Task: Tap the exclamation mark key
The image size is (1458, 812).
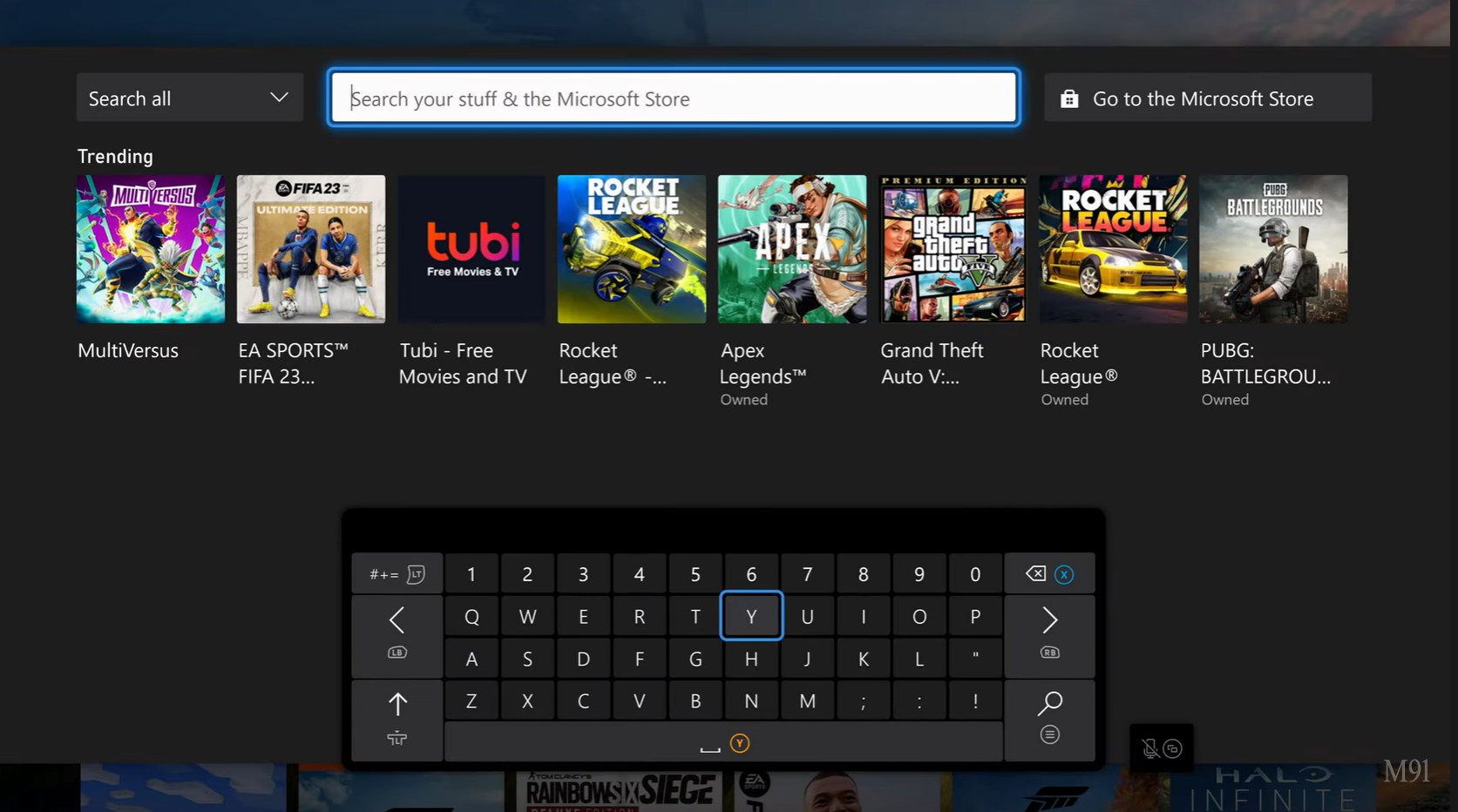Action: click(x=975, y=700)
